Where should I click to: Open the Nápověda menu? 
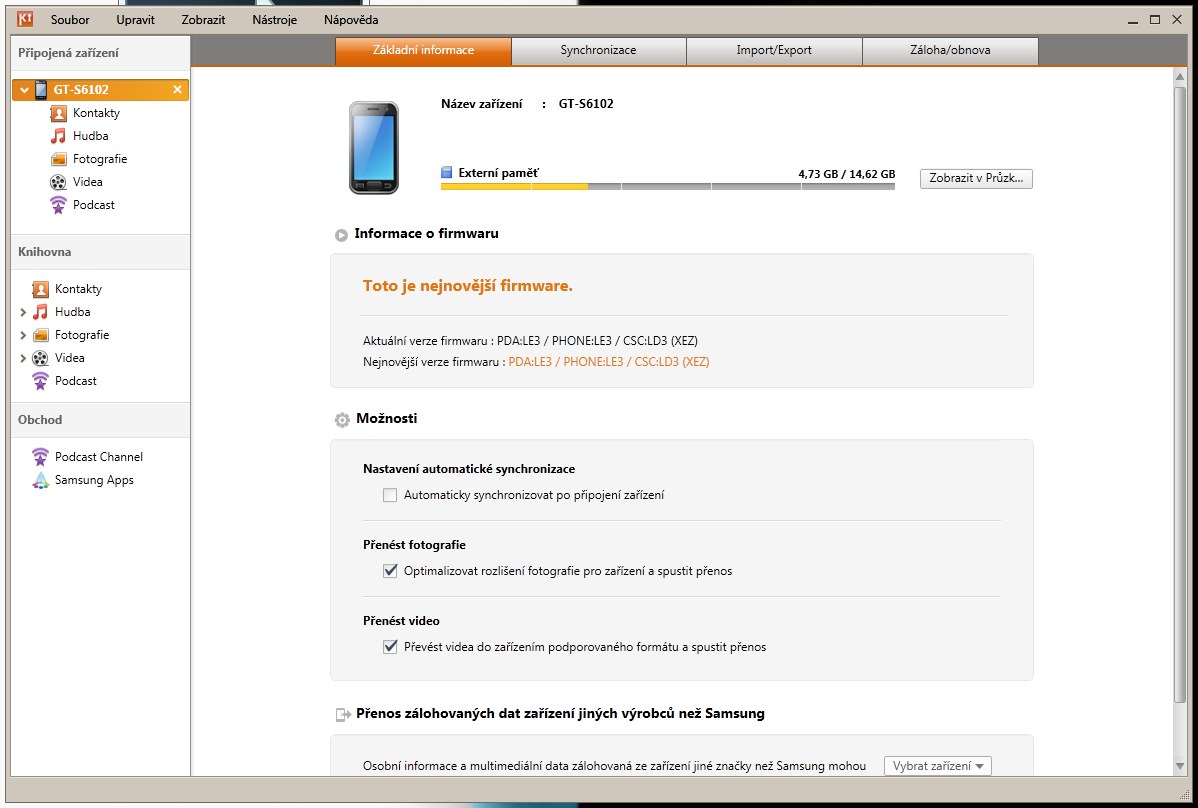351,20
